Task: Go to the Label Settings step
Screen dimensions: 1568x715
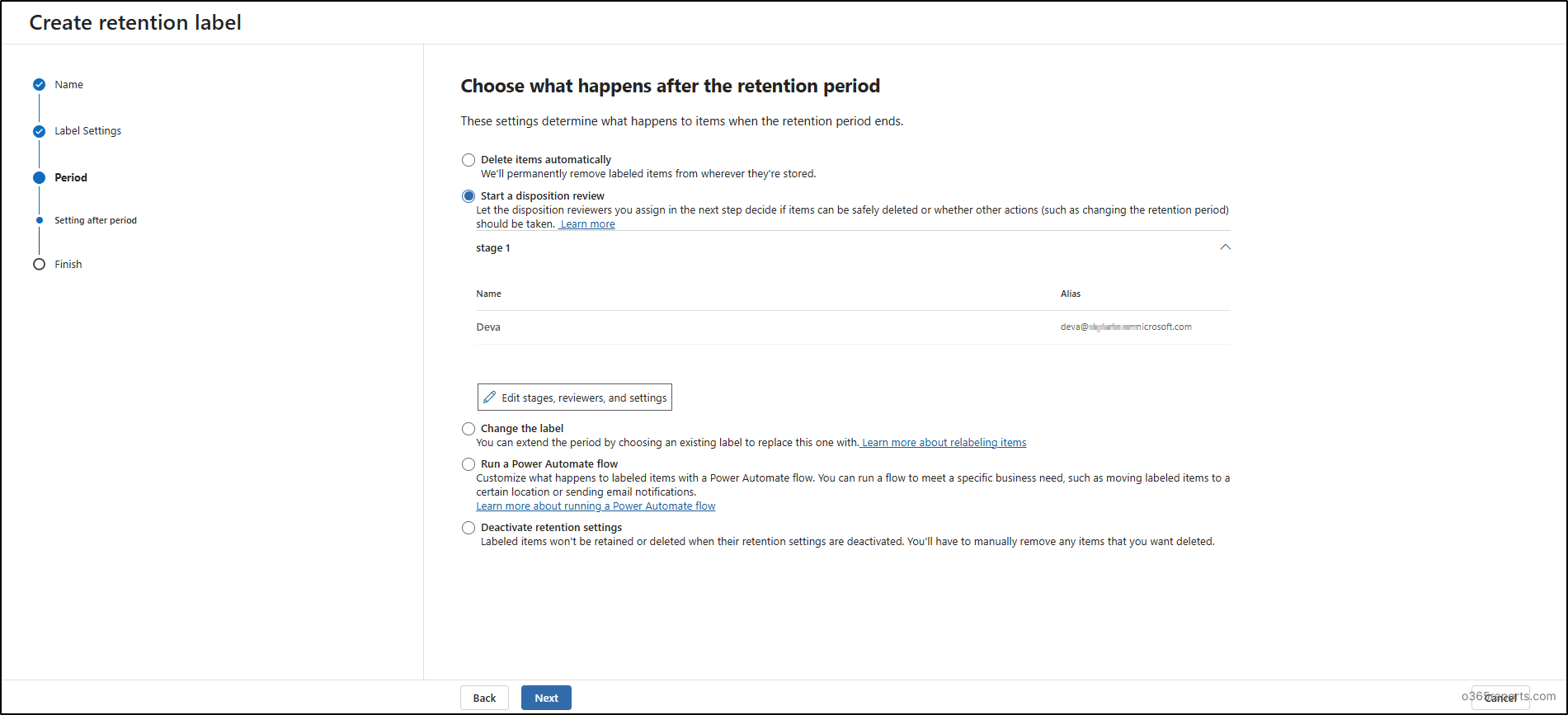Action: click(x=87, y=130)
